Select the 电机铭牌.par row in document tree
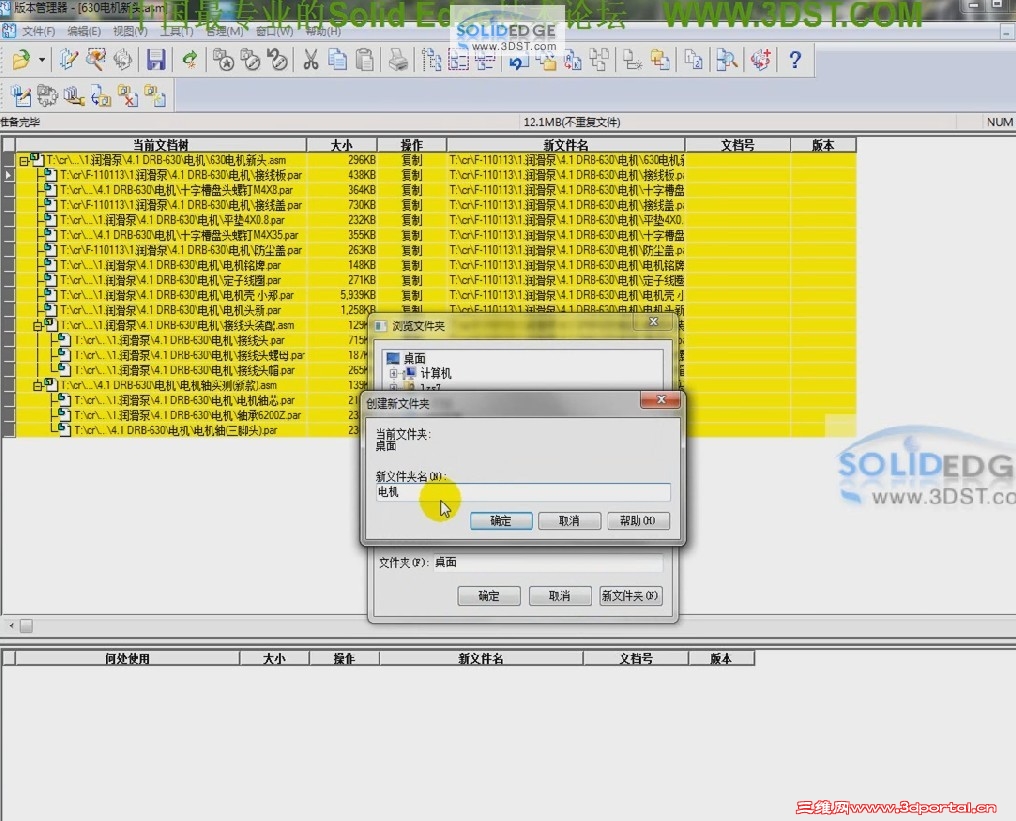1016x821 pixels. point(170,265)
